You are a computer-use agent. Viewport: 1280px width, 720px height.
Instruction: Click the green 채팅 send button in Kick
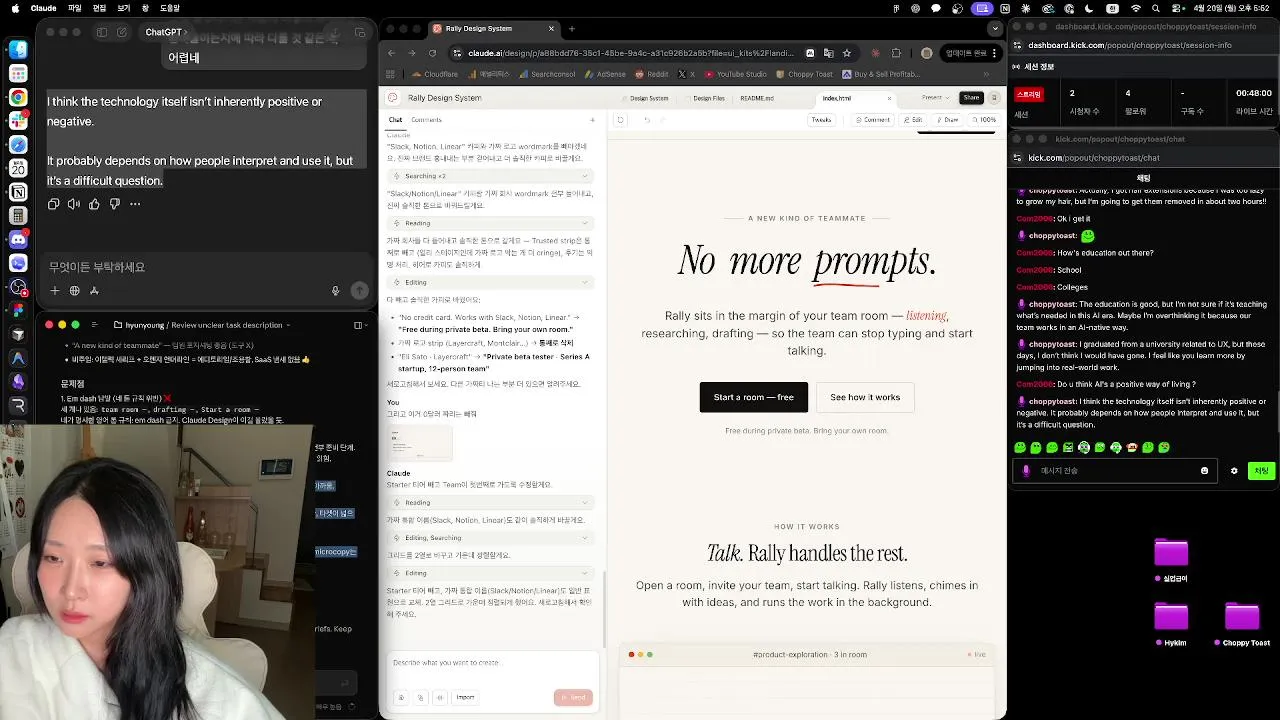(1261, 470)
